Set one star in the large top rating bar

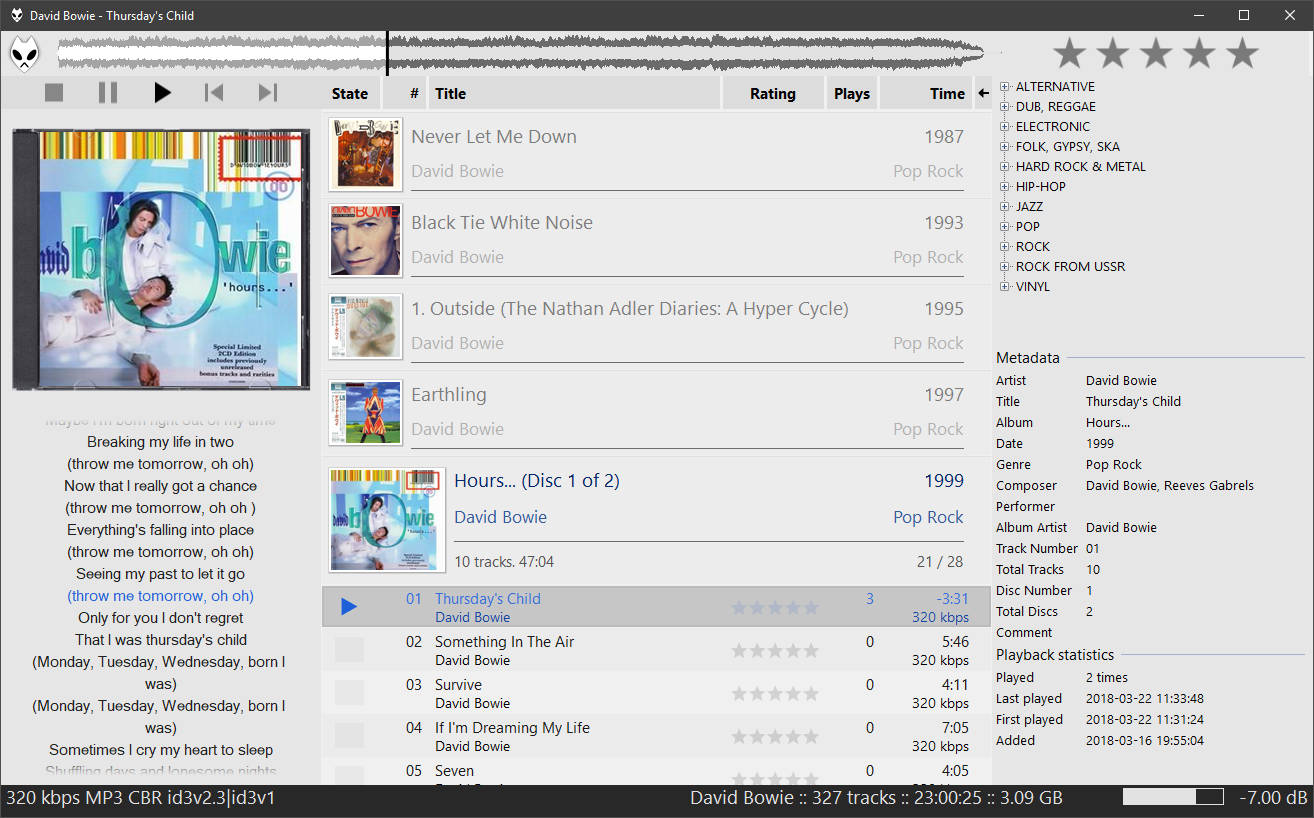[1069, 53]
